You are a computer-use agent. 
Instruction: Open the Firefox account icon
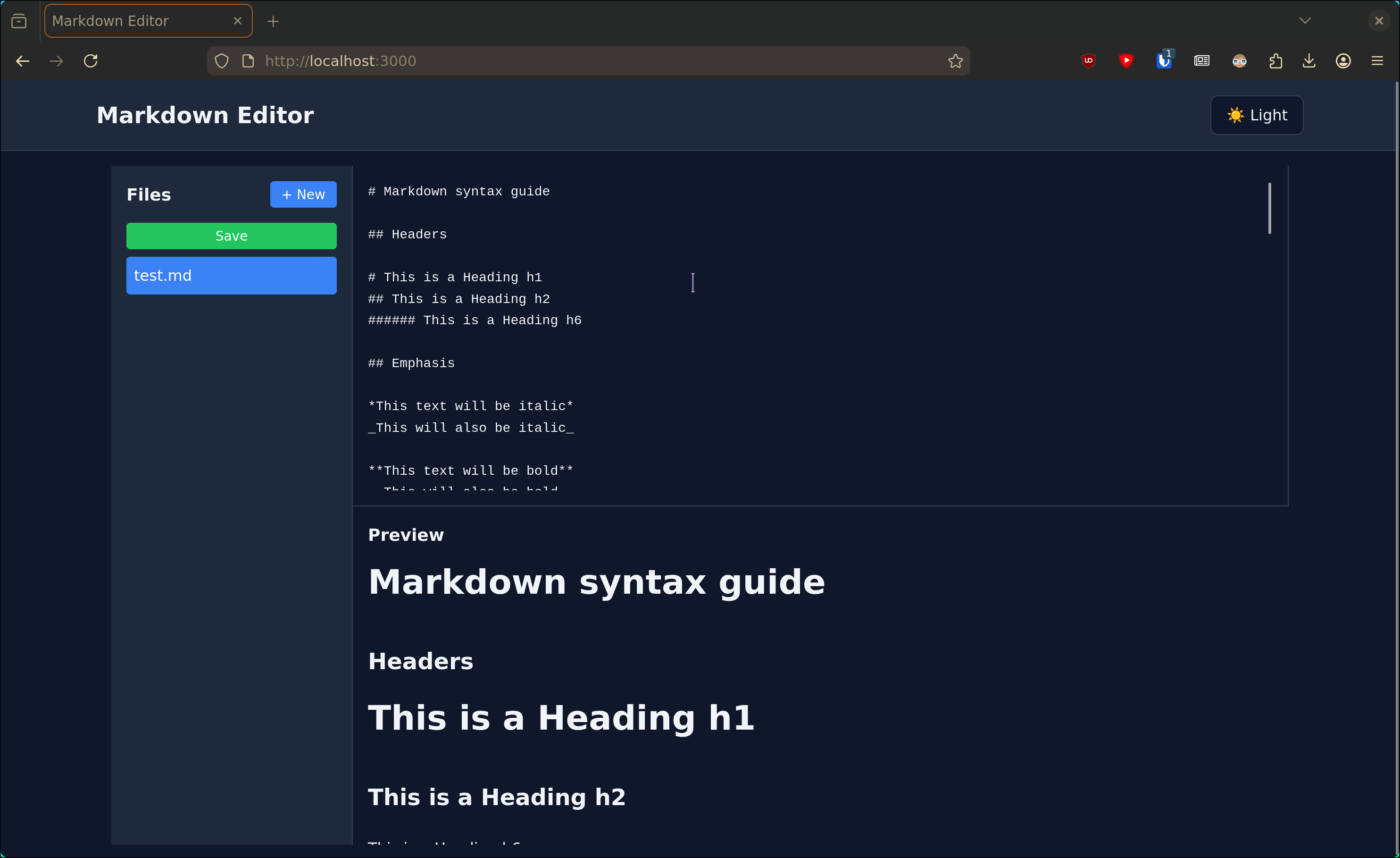[x=1342, y=61]
